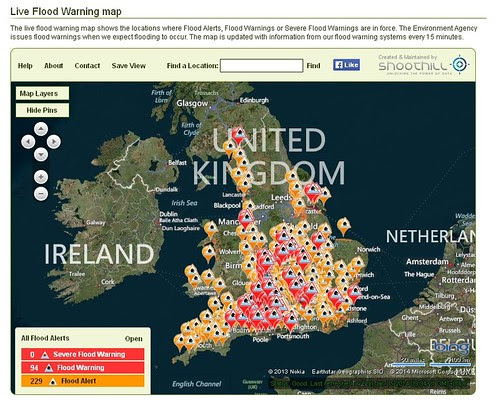This screenshot has width=499, height=410.
Task: Click the Irish Sea label
Action: pyautogui.click(x=184, y=203)
